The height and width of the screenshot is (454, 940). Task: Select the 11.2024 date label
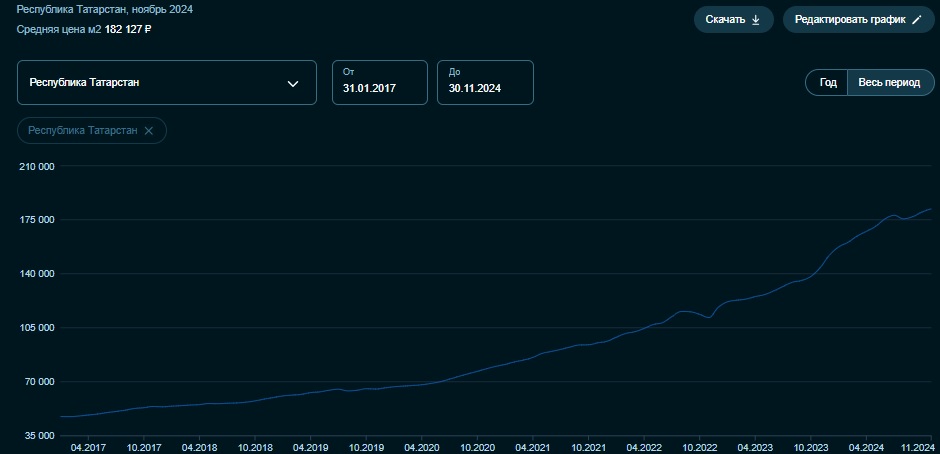[916, 447]
